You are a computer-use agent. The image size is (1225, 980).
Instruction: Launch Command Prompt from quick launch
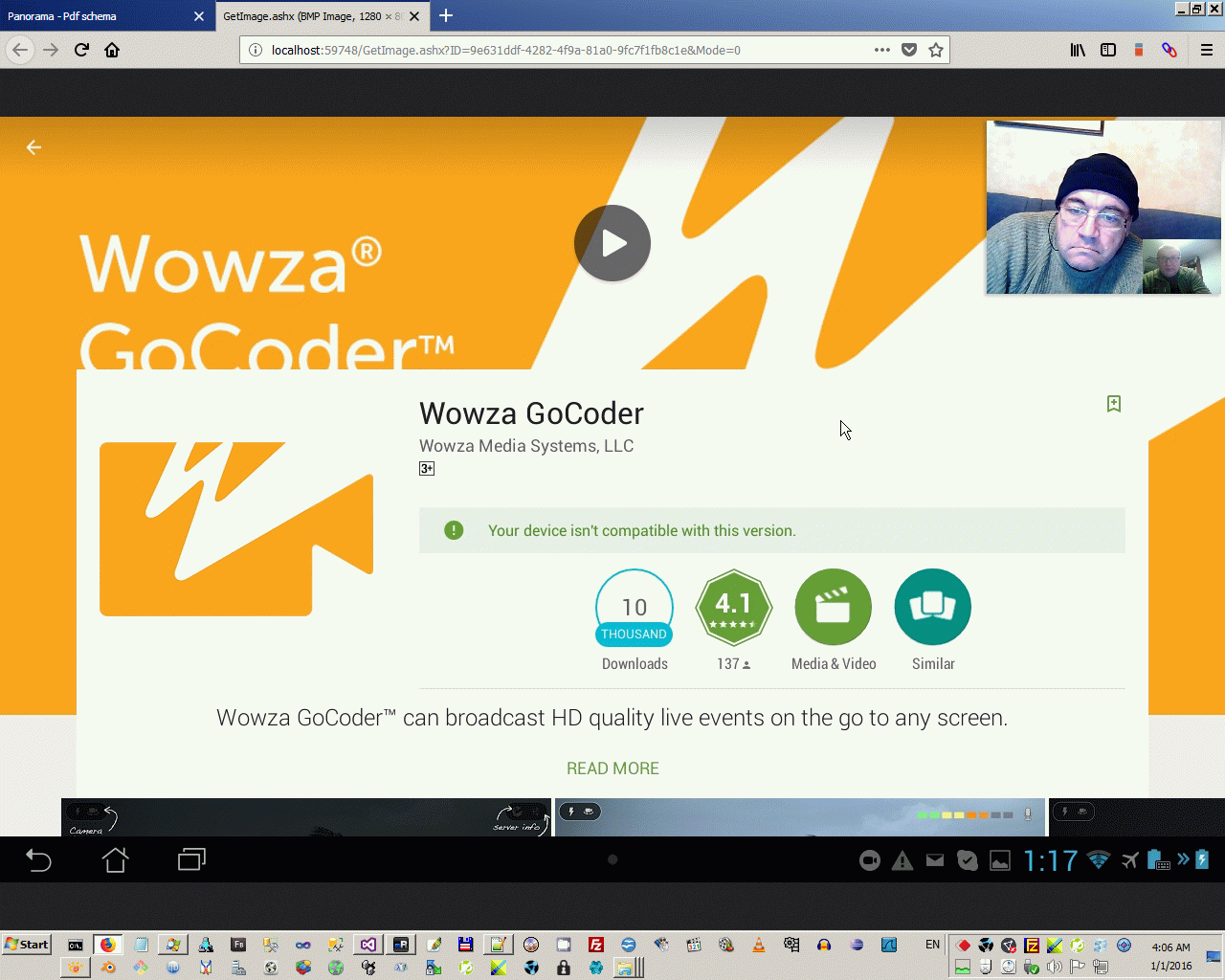76,945
